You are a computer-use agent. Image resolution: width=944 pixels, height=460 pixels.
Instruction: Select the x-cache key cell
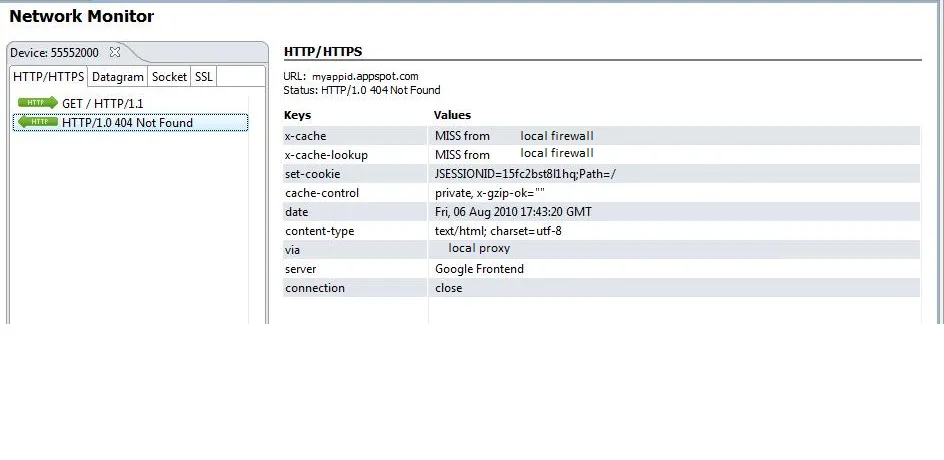(355, 136)
